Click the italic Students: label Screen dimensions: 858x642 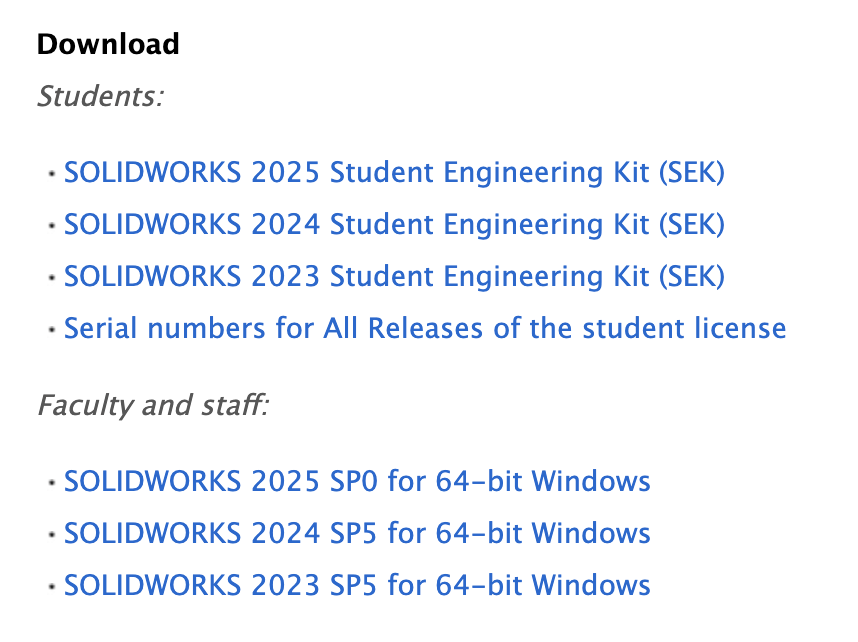click(100, 97)
